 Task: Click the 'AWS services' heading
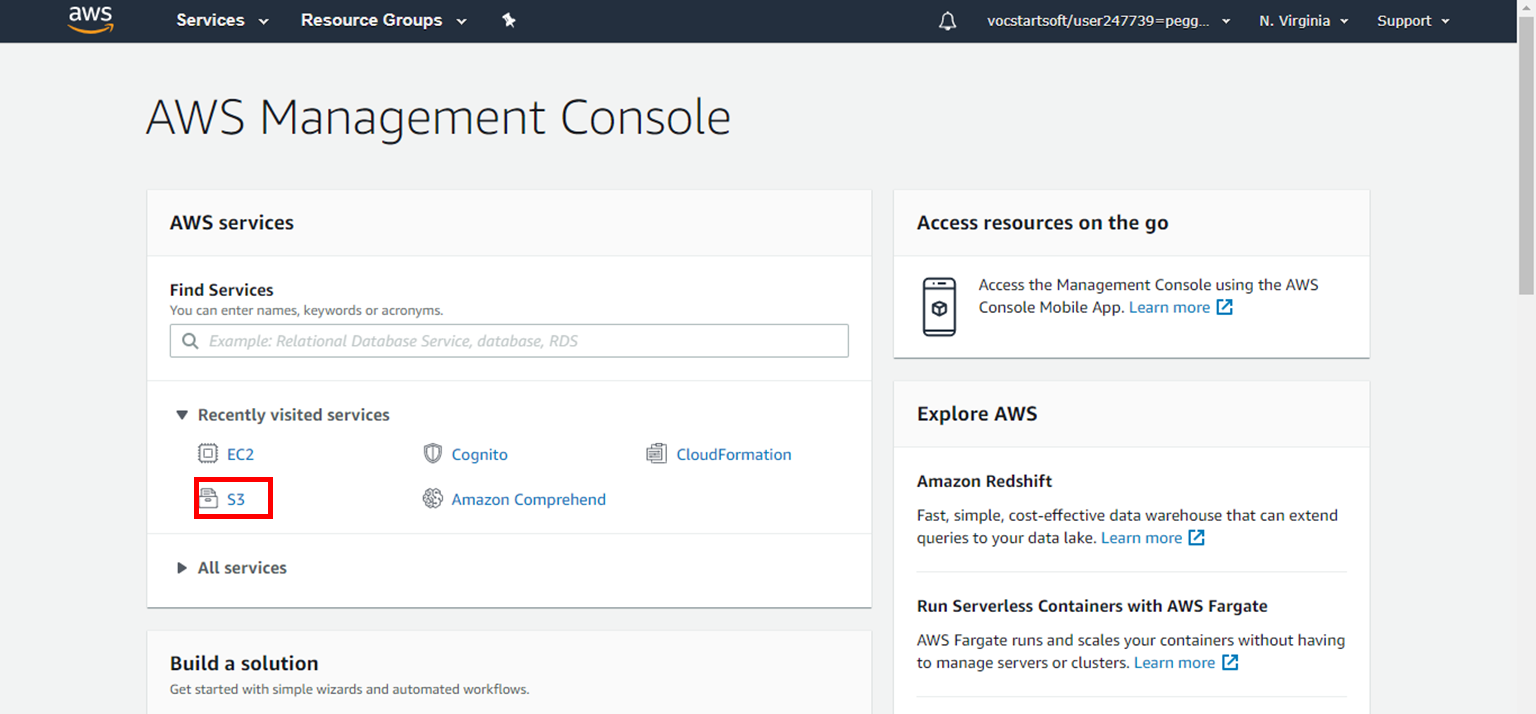(x=232, y=223)
